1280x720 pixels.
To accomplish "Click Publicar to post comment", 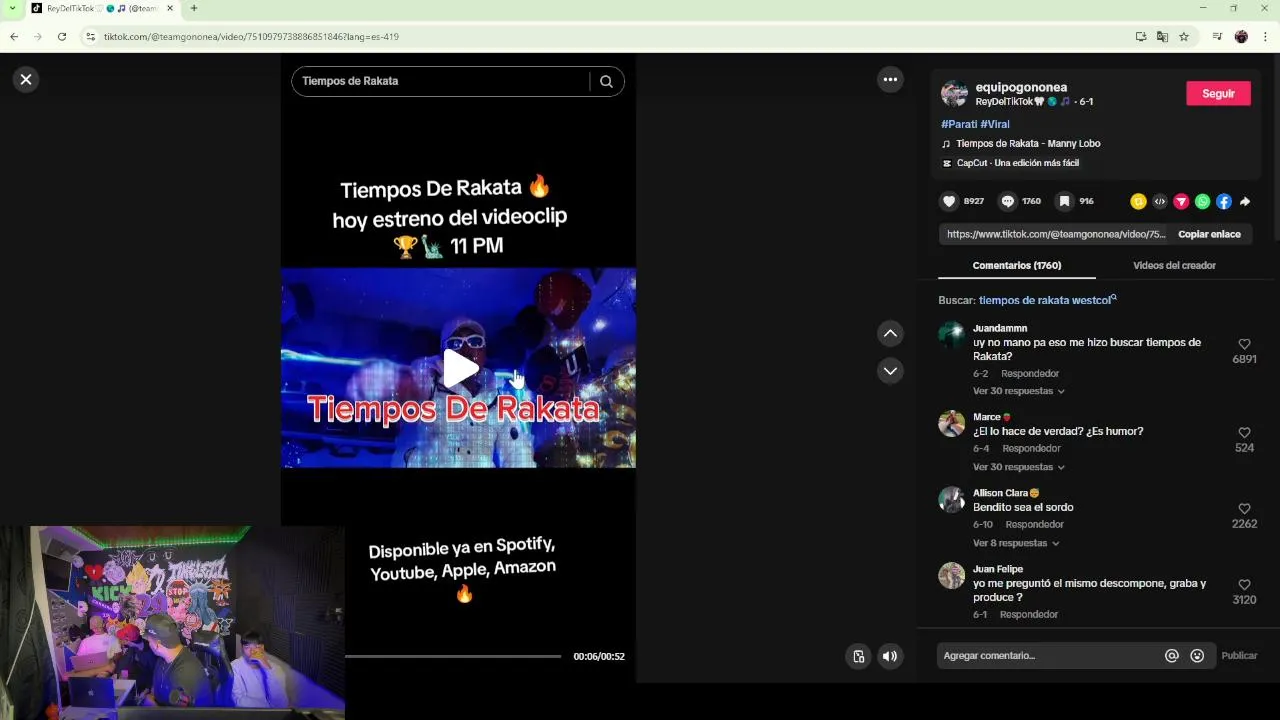I will (1239, 656).
